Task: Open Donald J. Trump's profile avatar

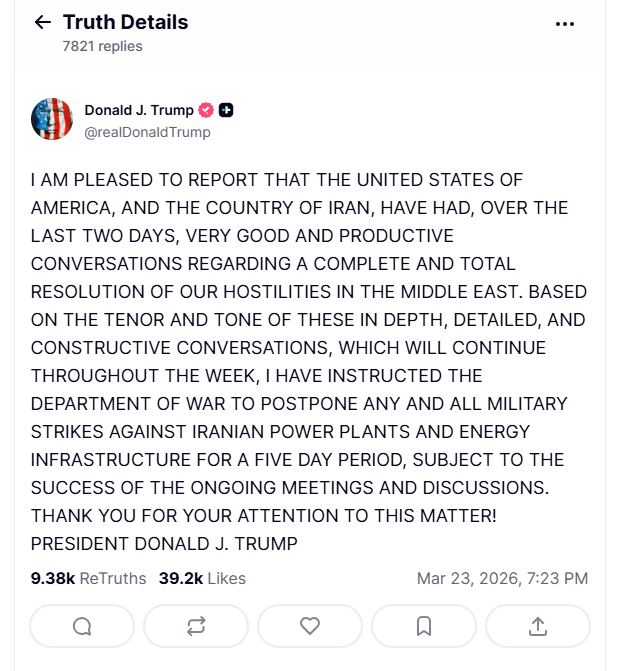Action: point(52,119)
